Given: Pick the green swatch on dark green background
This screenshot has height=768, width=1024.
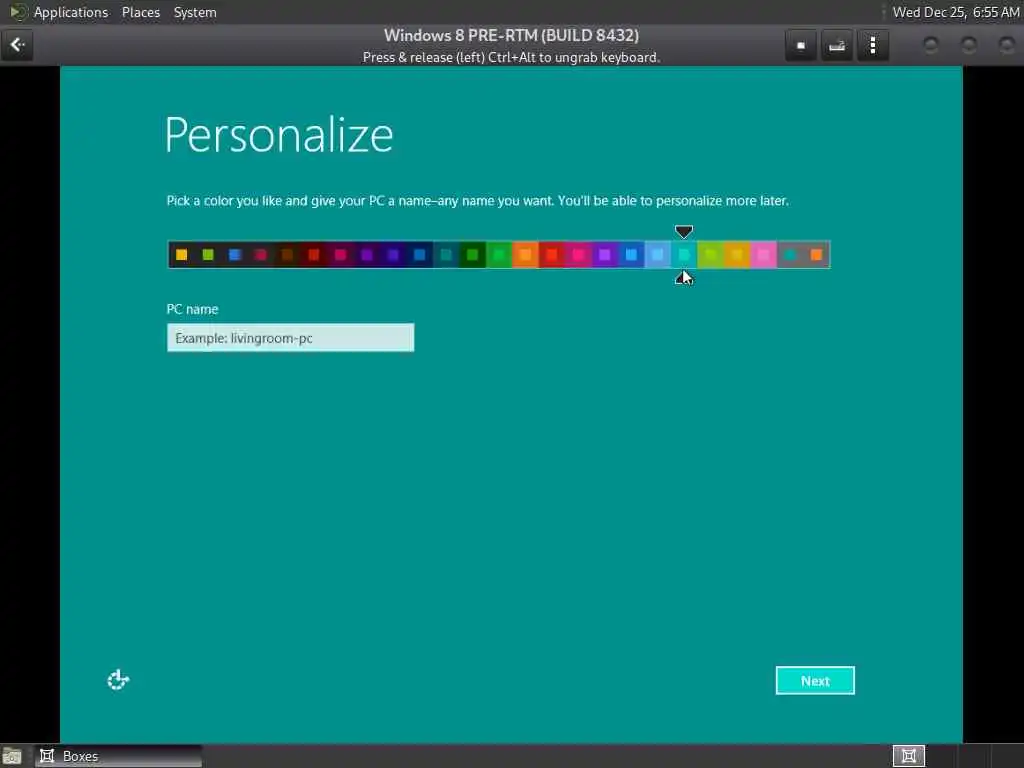Looking at the screenshot, I should click(x=472, y=255).
